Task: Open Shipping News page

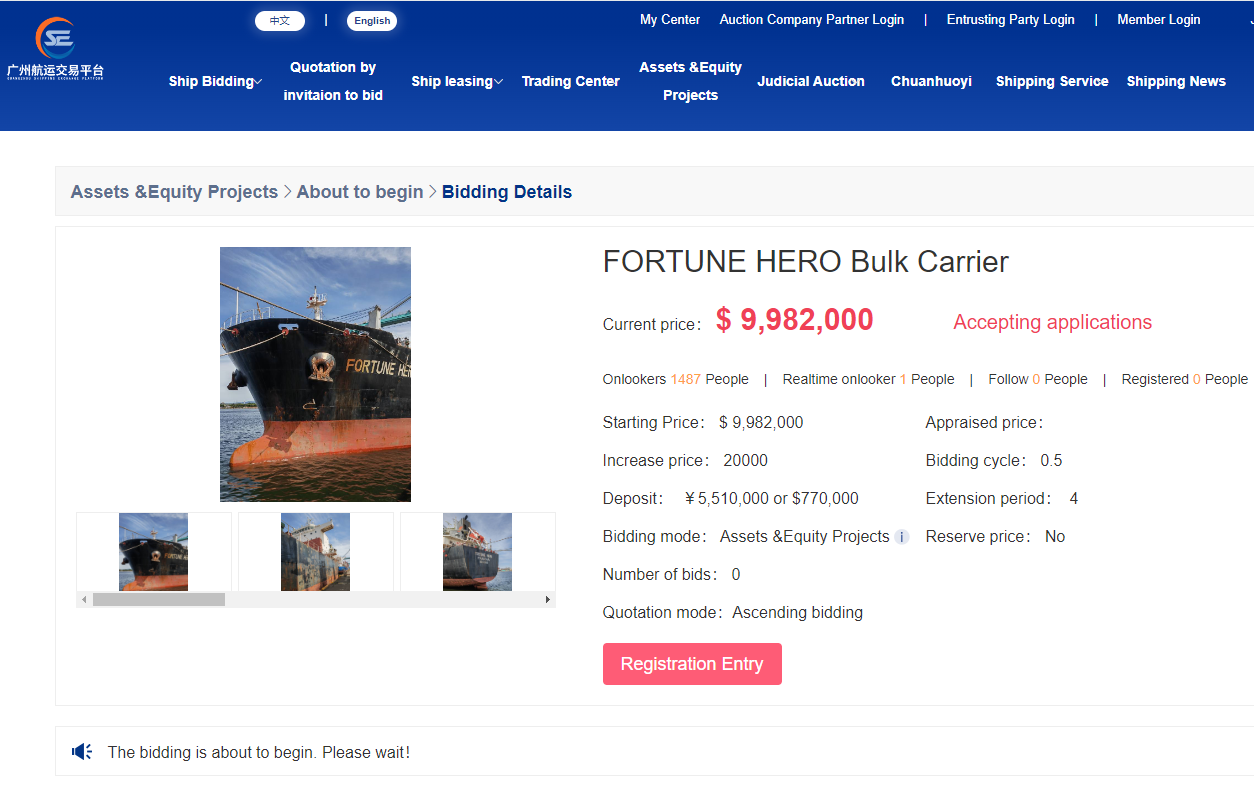Action: point(1176,81)
